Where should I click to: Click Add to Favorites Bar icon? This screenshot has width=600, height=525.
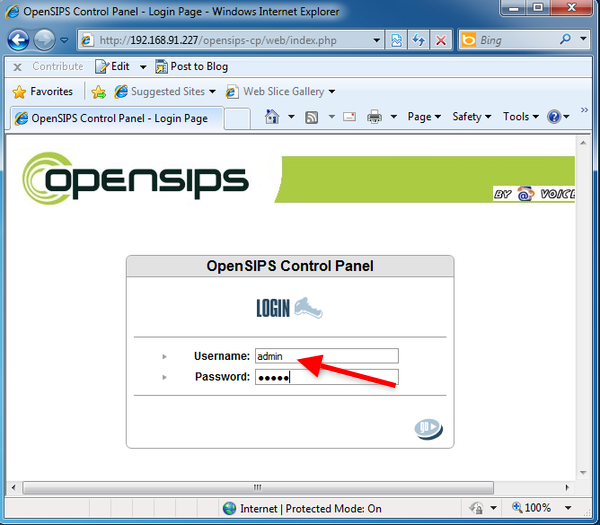click(x=99, y=91)
